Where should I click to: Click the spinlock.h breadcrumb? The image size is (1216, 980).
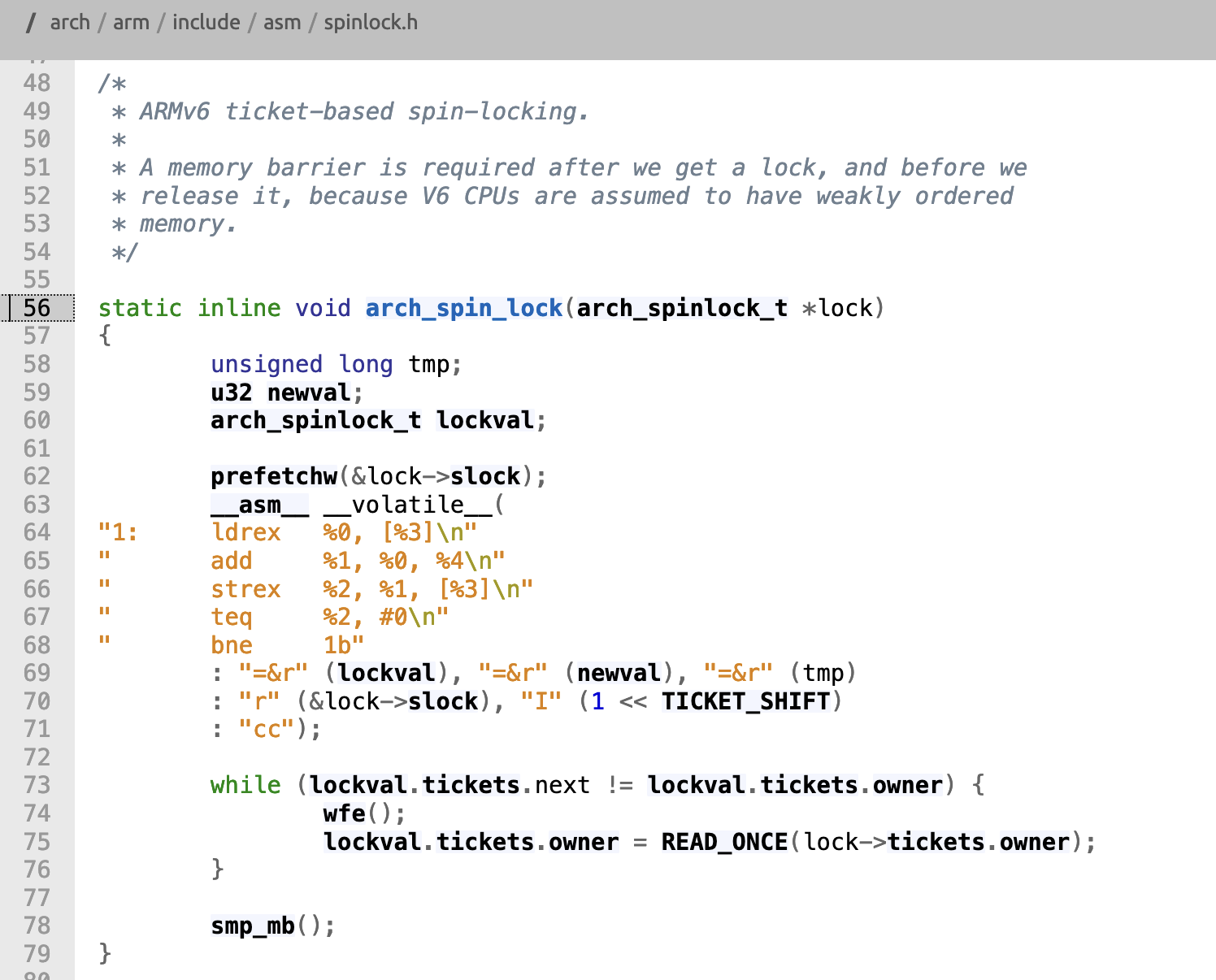click(371, 23)
